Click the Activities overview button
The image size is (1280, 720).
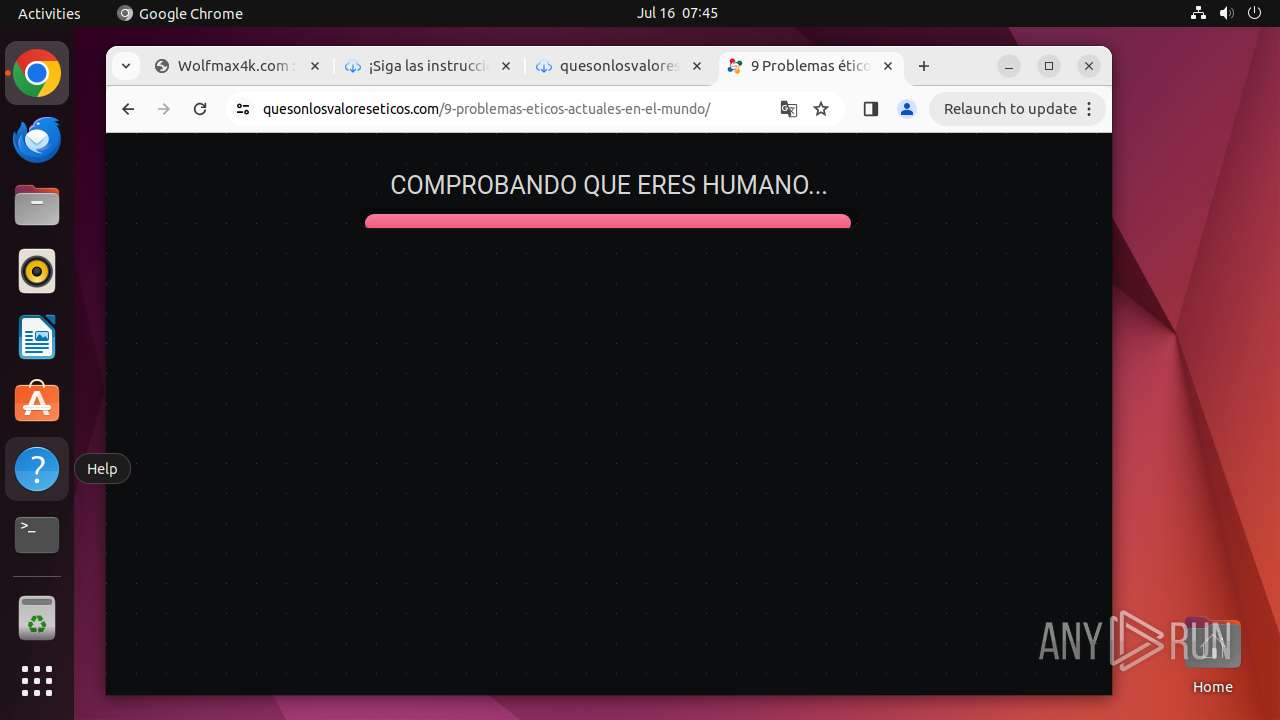[49, 13]
